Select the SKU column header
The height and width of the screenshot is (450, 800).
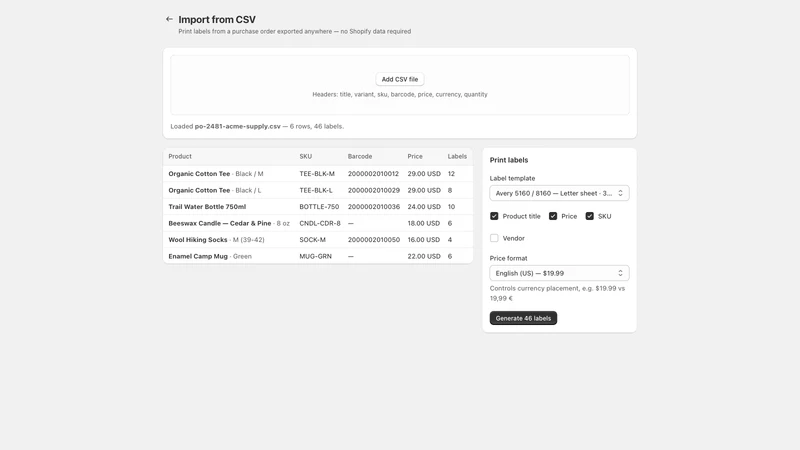306,157
